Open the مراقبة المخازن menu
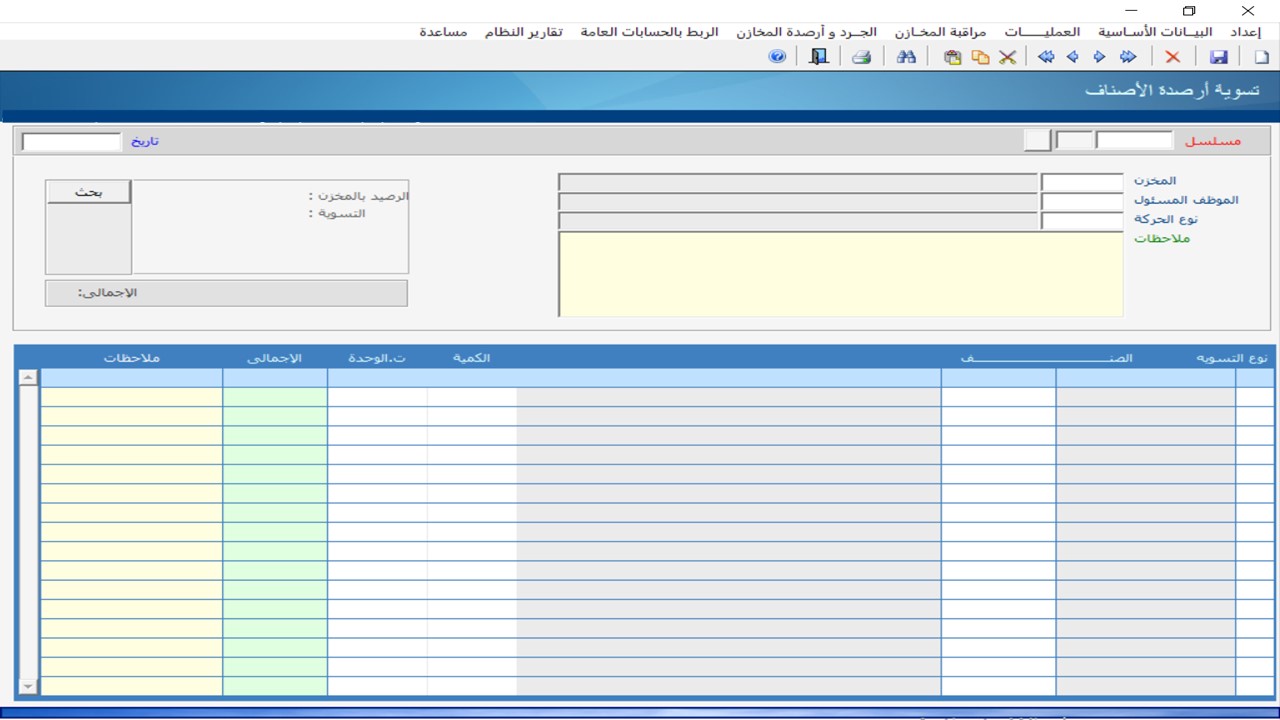1280x720 pixels. click(x=940, y=32)
